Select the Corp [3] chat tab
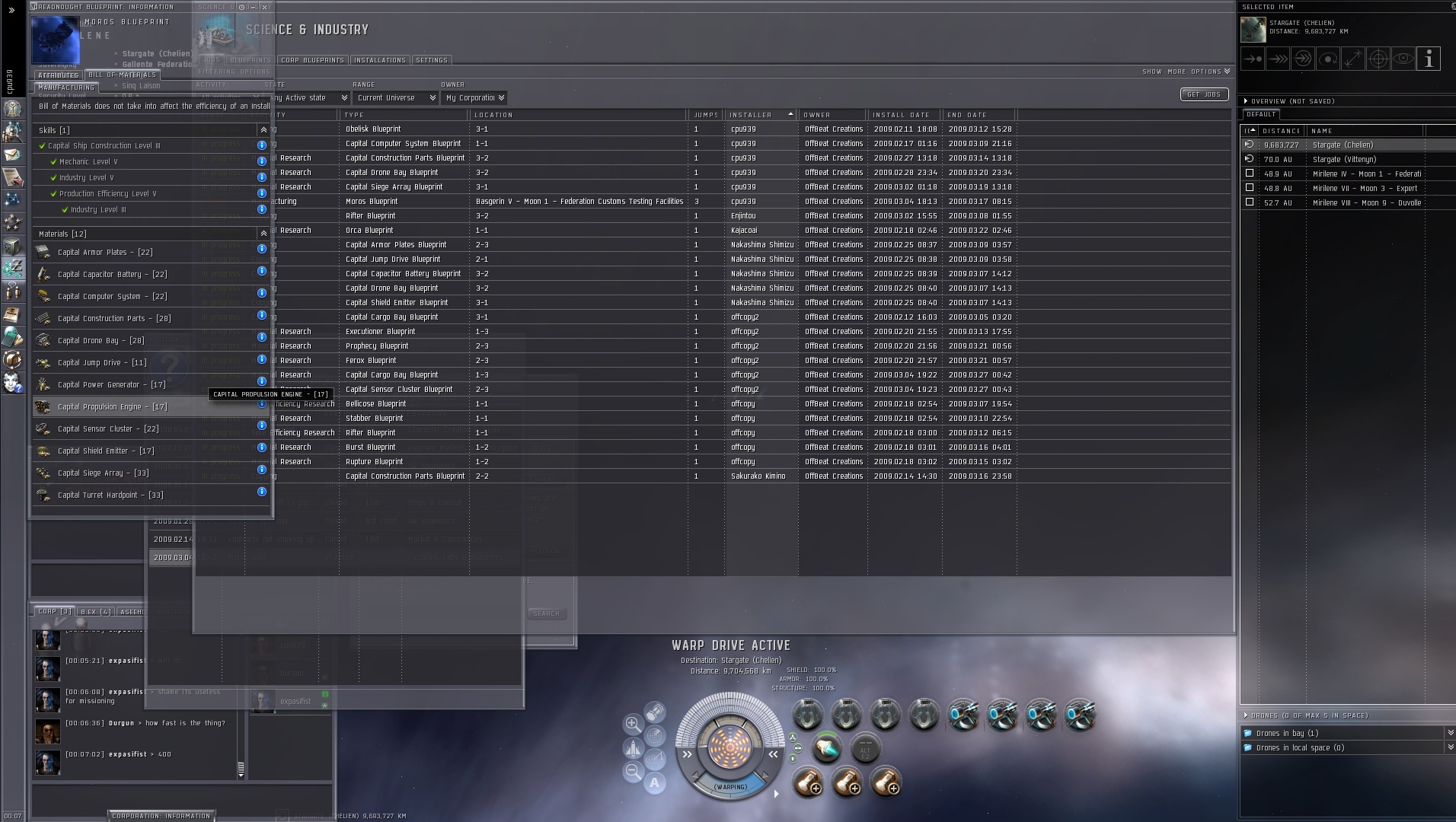The image size is (1456, 822). pos(55,611)
